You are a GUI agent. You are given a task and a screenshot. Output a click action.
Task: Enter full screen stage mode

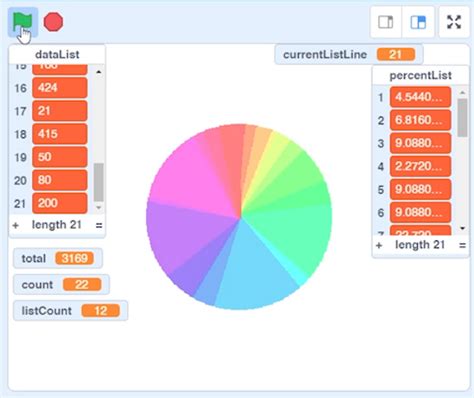point(454,22)
